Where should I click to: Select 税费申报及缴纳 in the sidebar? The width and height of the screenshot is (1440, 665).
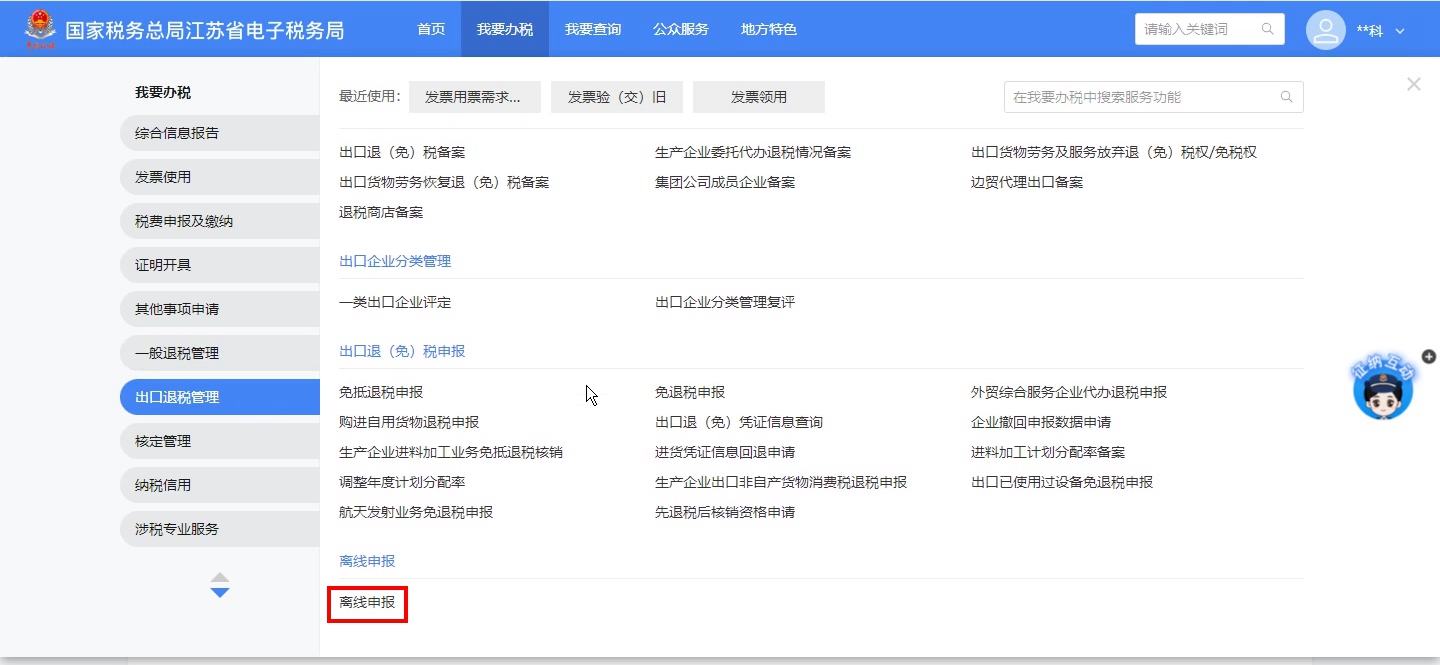click(184, 221)
